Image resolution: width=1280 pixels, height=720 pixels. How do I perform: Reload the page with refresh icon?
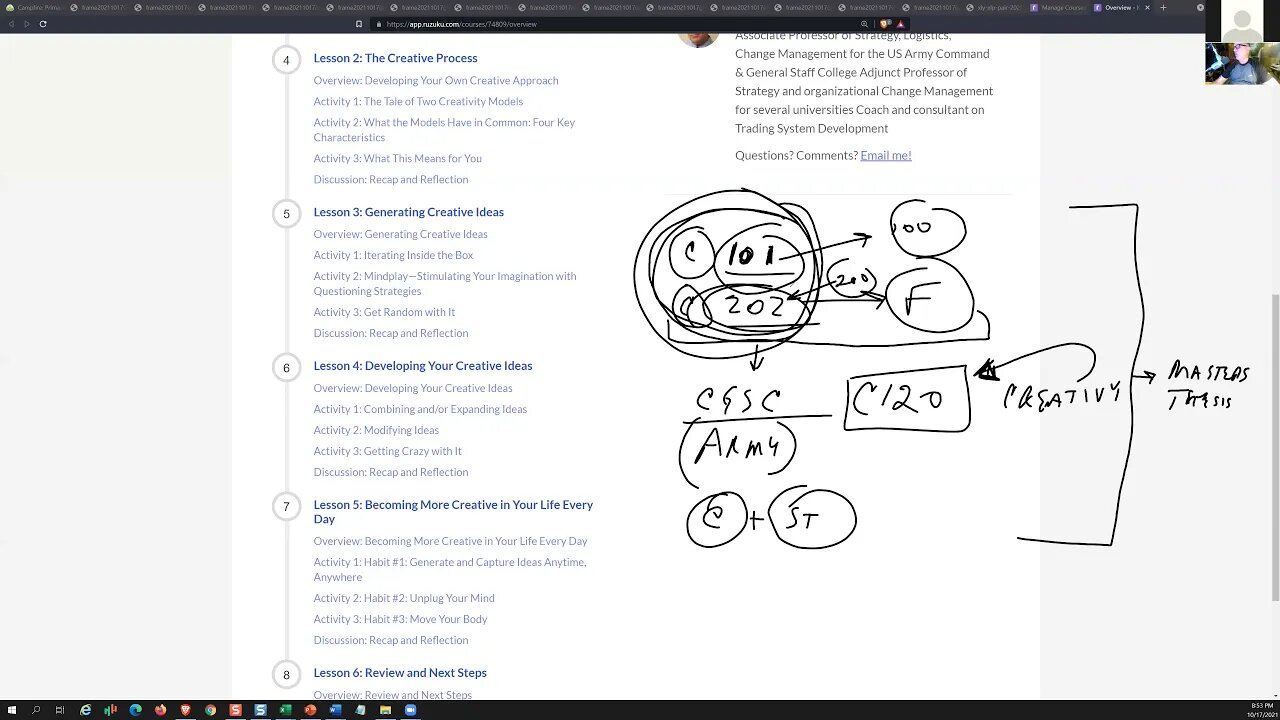[42, 24]
